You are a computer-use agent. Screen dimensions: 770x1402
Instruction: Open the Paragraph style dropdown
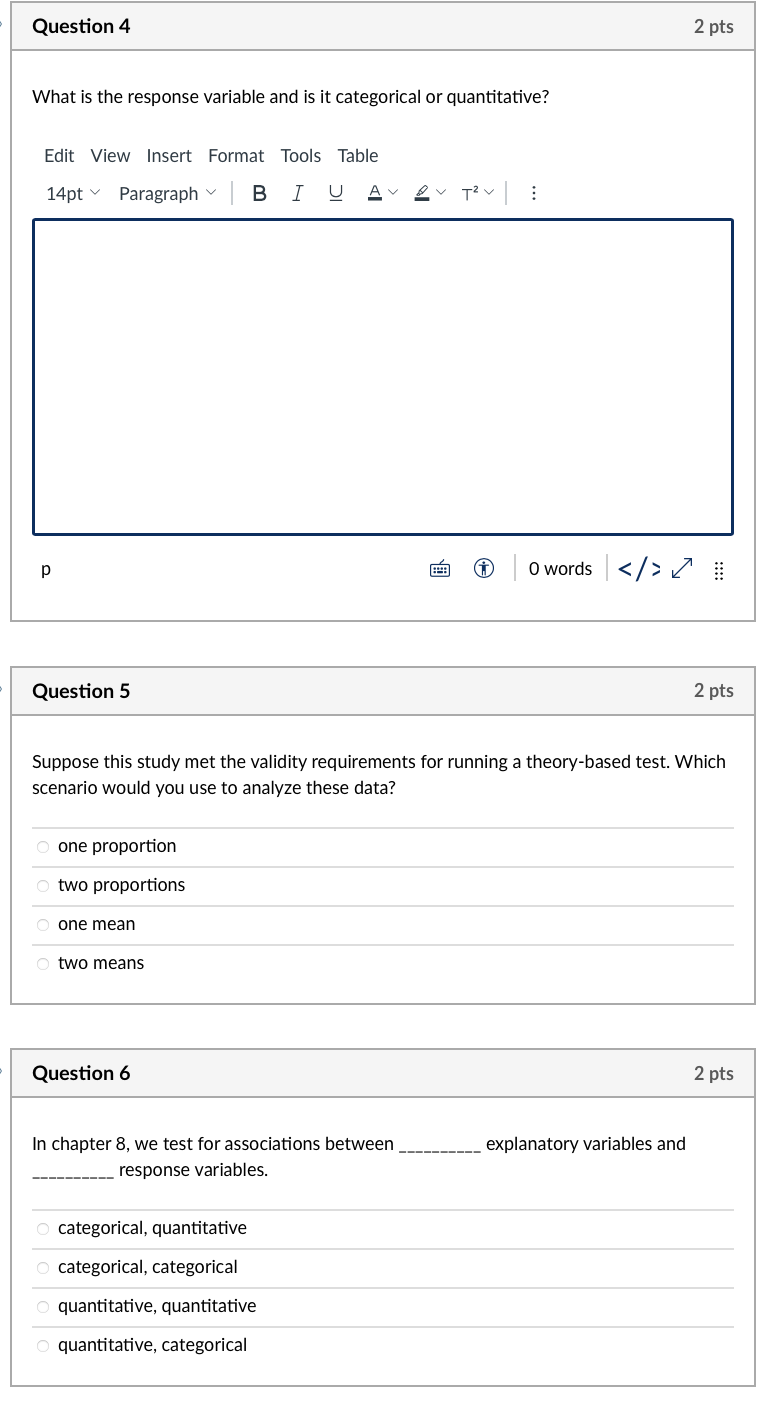[167, 193]
